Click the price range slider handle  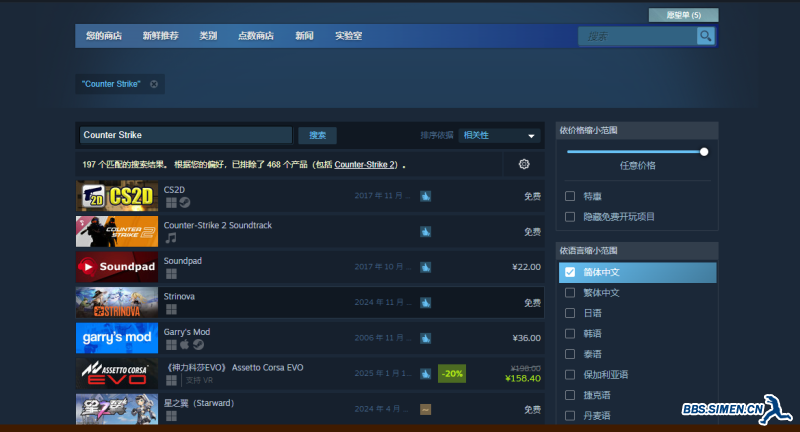click(x=704, y=152)
